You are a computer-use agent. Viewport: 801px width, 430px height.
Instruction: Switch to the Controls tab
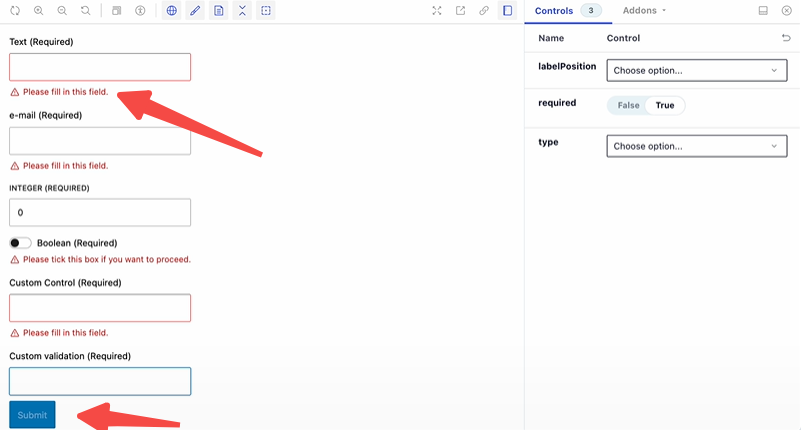click(x=555, y=11)
